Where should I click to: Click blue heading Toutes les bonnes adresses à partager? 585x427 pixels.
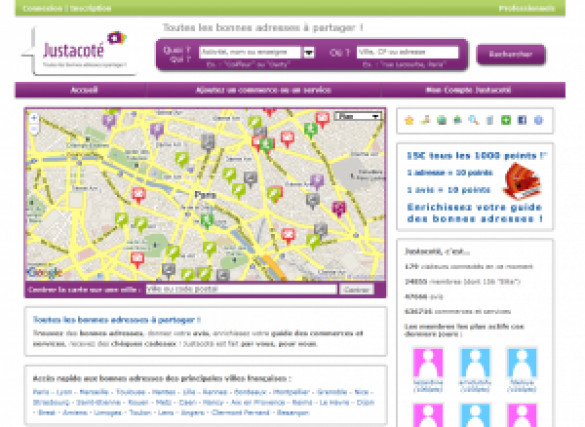click(117, 320)
